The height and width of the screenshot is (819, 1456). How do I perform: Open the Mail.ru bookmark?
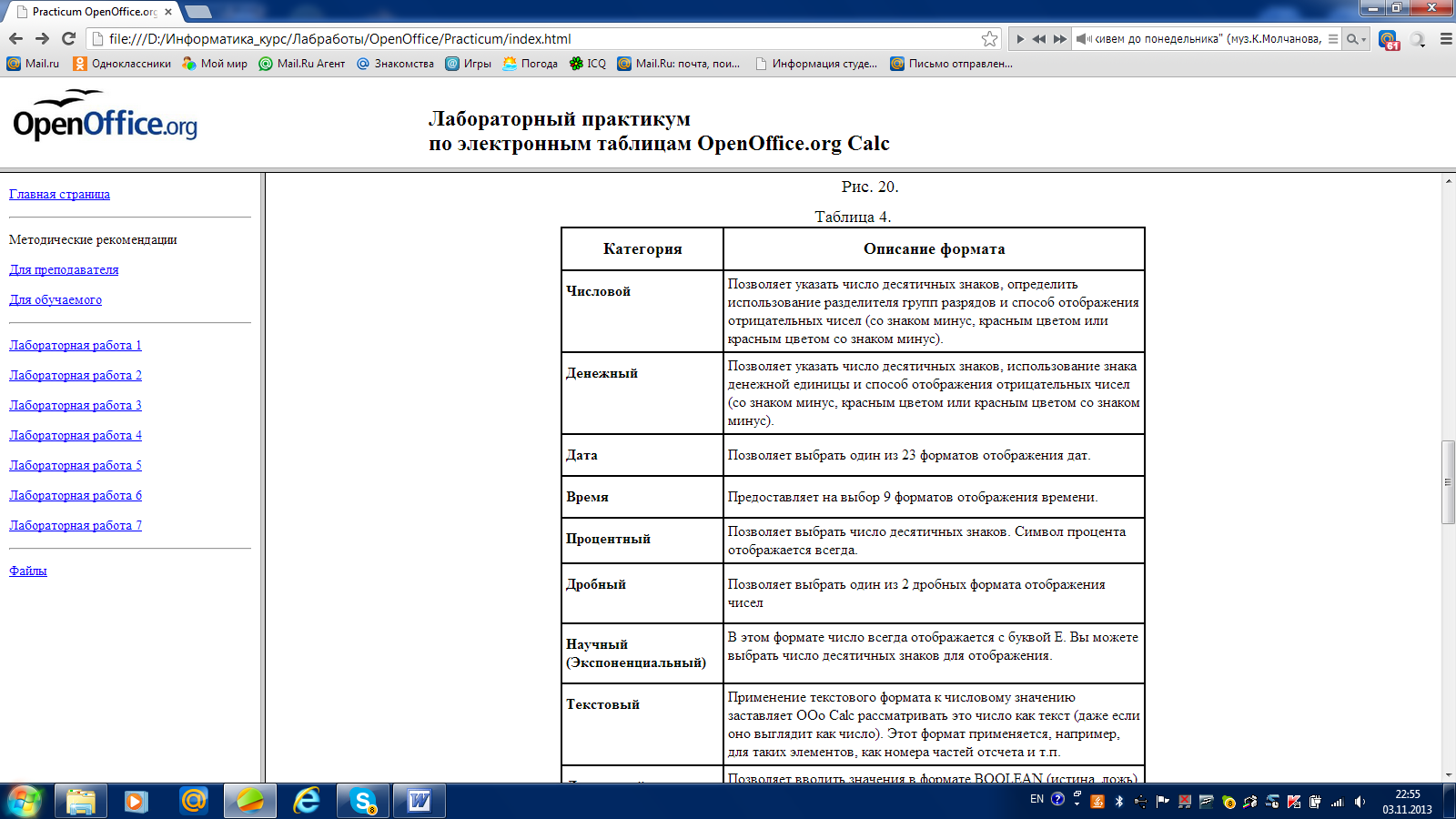(33, 64)
